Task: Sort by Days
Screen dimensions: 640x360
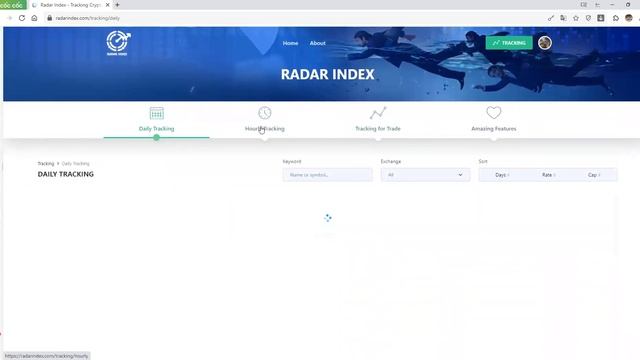Action: pyautogui.click(x=502, y=175)
